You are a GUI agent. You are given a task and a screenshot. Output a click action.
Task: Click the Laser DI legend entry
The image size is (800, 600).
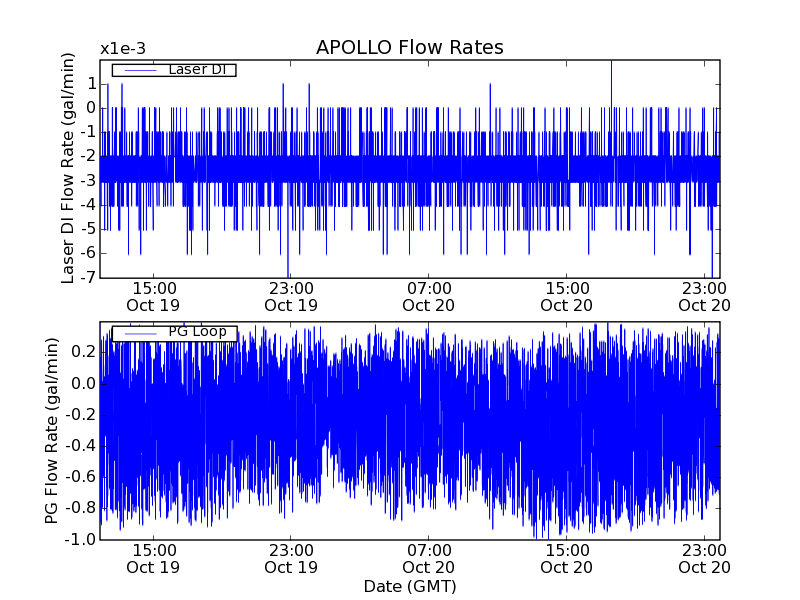(x=174, y=70)
